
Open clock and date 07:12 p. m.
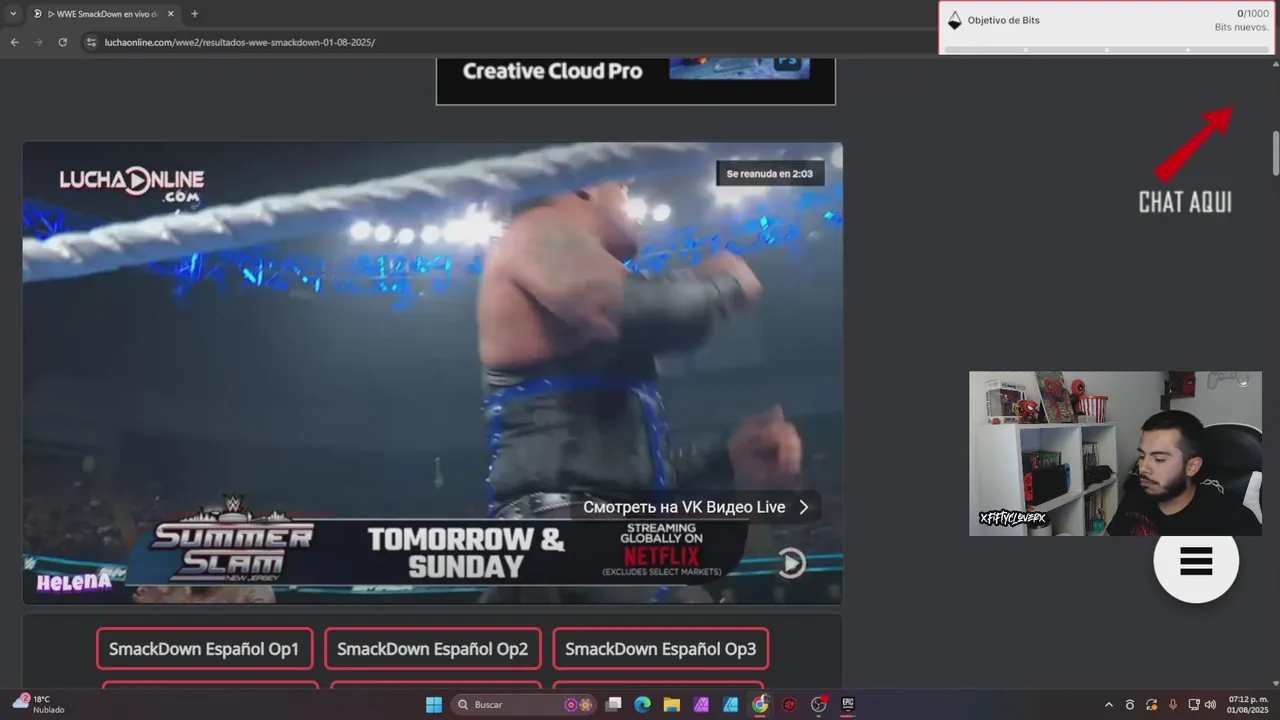click(1247, 705)
